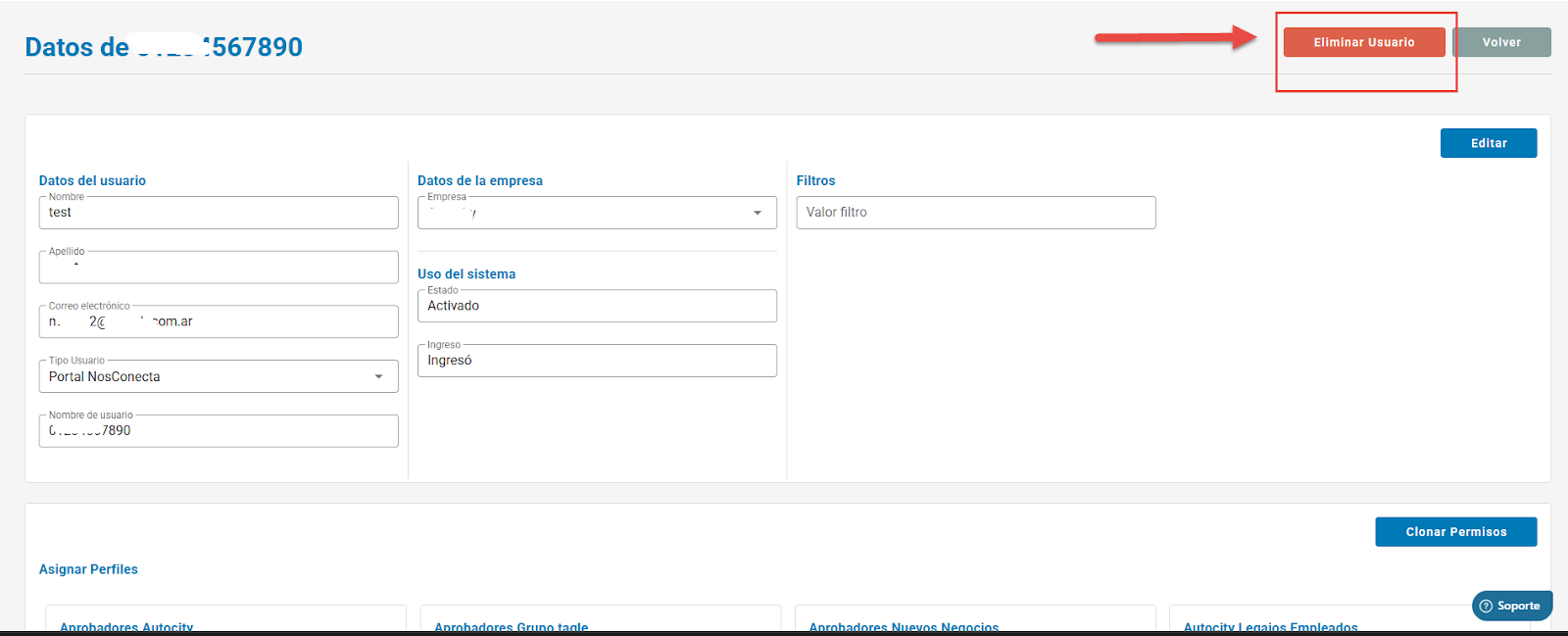
Task: Click the Correo electrónico field
Action: click(x=219, y=321)
